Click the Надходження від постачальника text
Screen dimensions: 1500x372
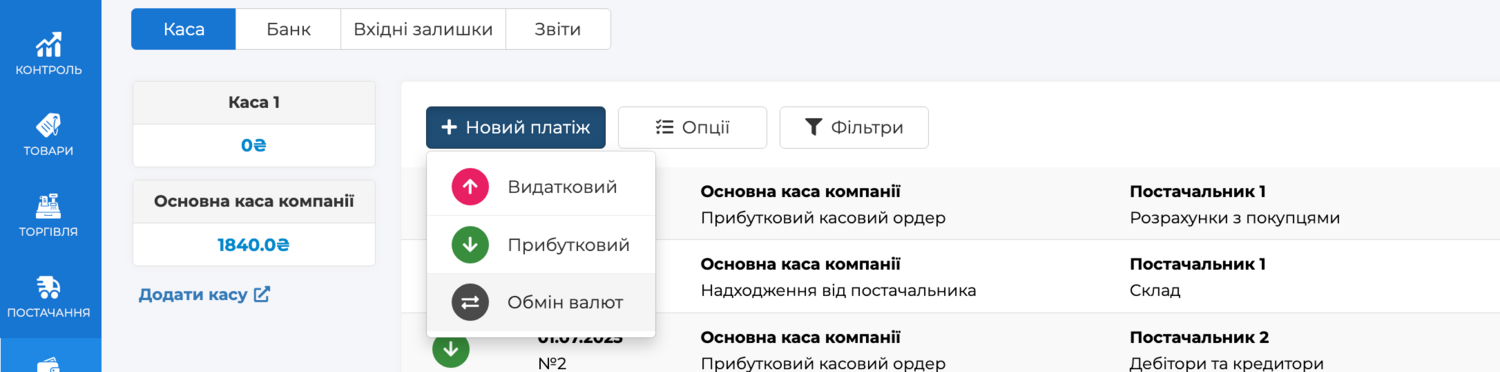pos(838,291)
